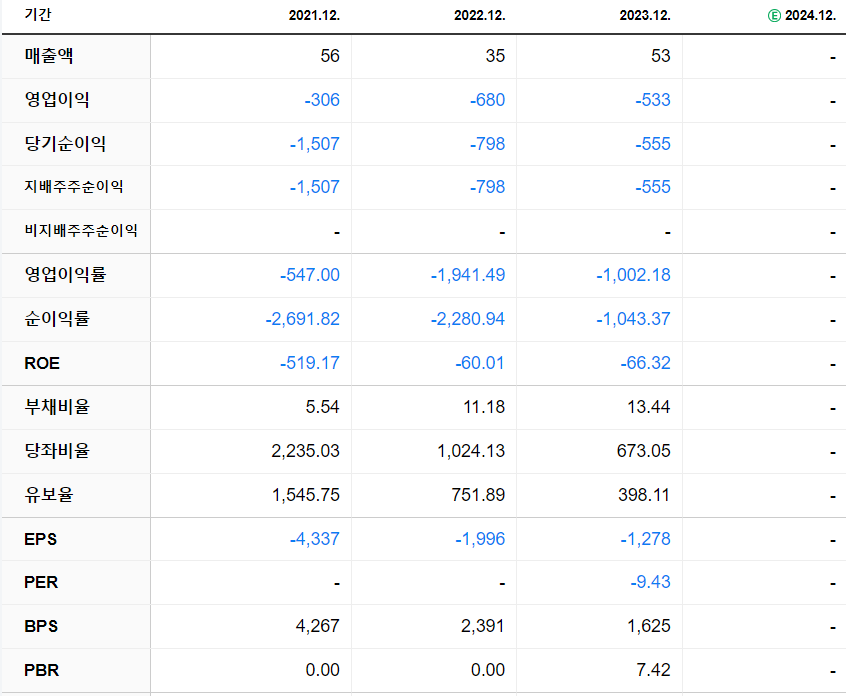This screenshot has width=846, height=696.
Task: Click the 영업이익 row label
Action: coord(57,100)
